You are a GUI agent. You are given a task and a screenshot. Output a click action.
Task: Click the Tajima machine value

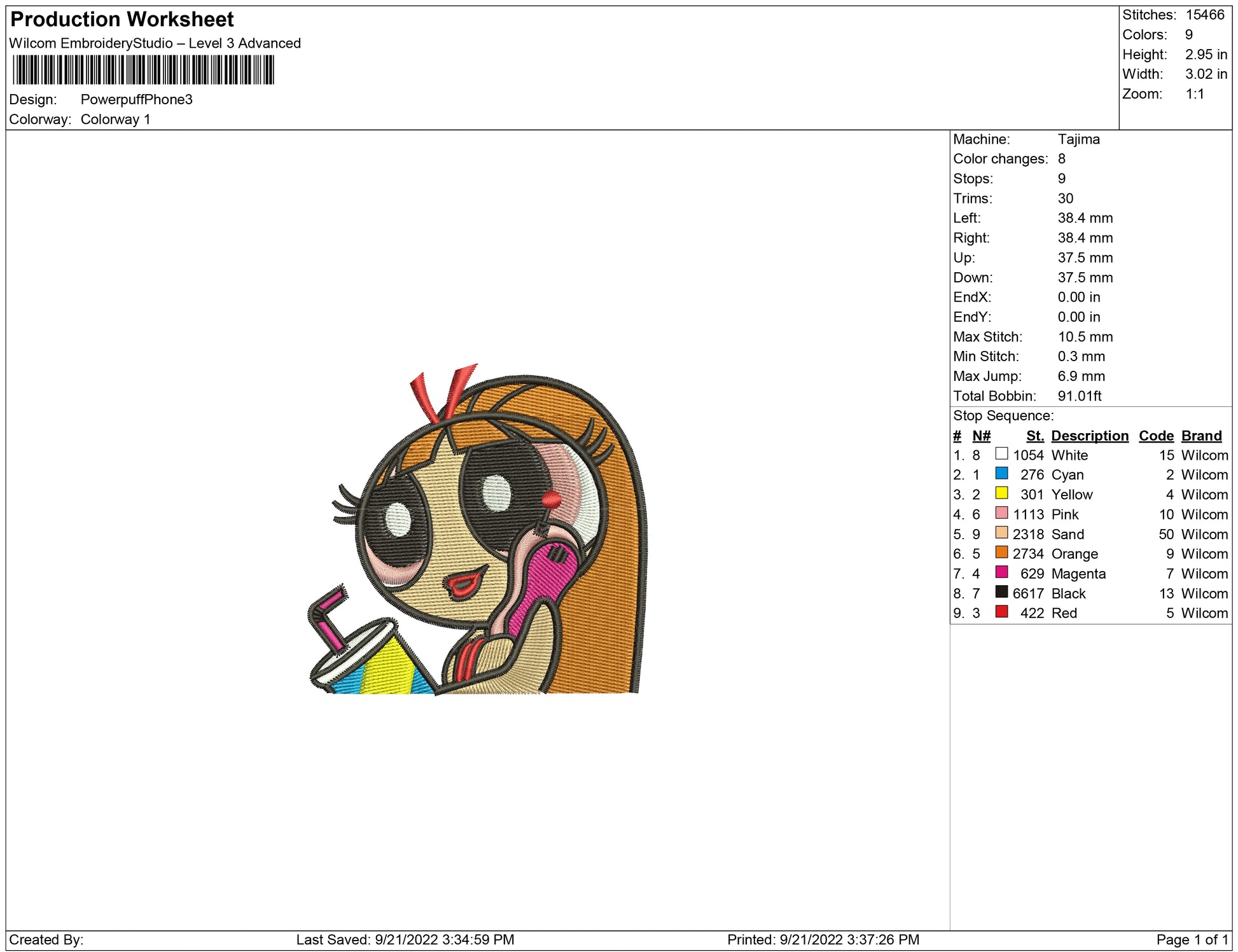pos(1078,139)
